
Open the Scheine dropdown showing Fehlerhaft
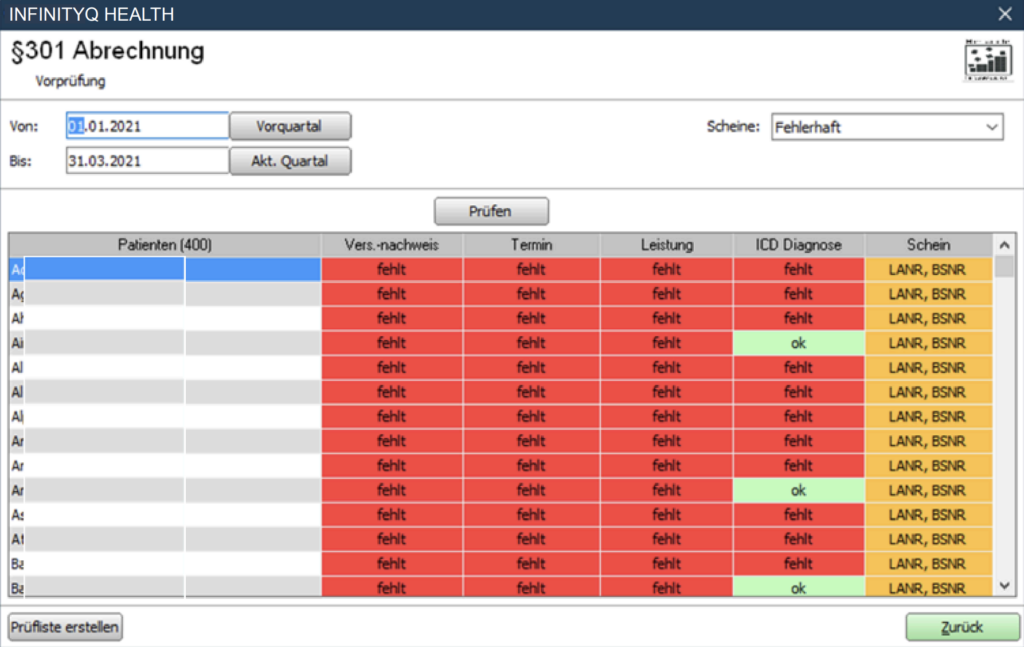pyautogui.click(x=887, y=127)
